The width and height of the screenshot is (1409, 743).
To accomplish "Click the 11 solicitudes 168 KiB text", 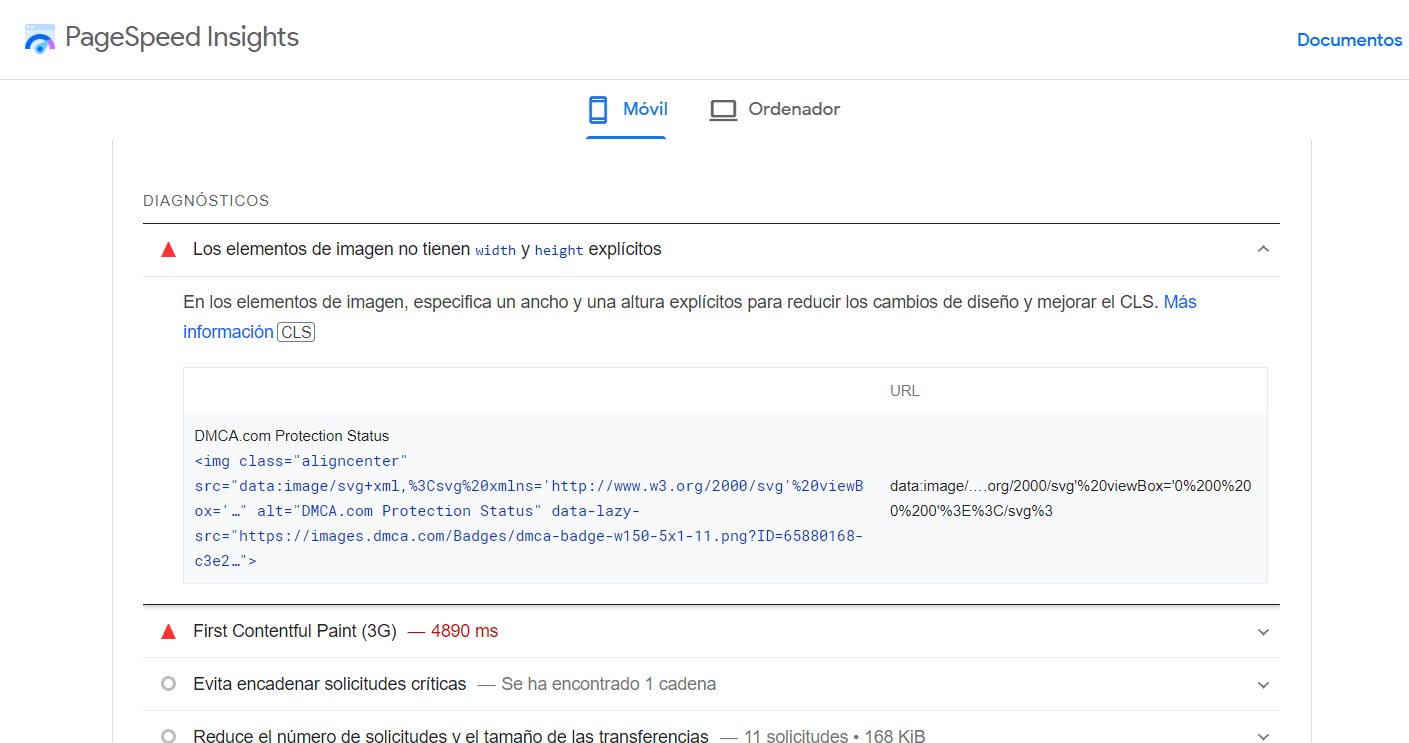I will click(x=835, y=737).
